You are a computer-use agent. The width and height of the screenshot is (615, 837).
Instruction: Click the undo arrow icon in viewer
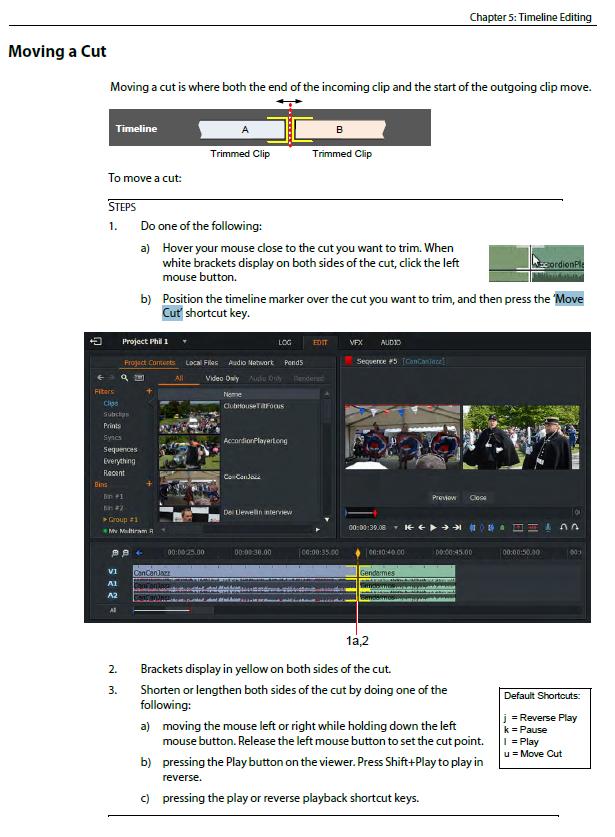tap(564, 527)
